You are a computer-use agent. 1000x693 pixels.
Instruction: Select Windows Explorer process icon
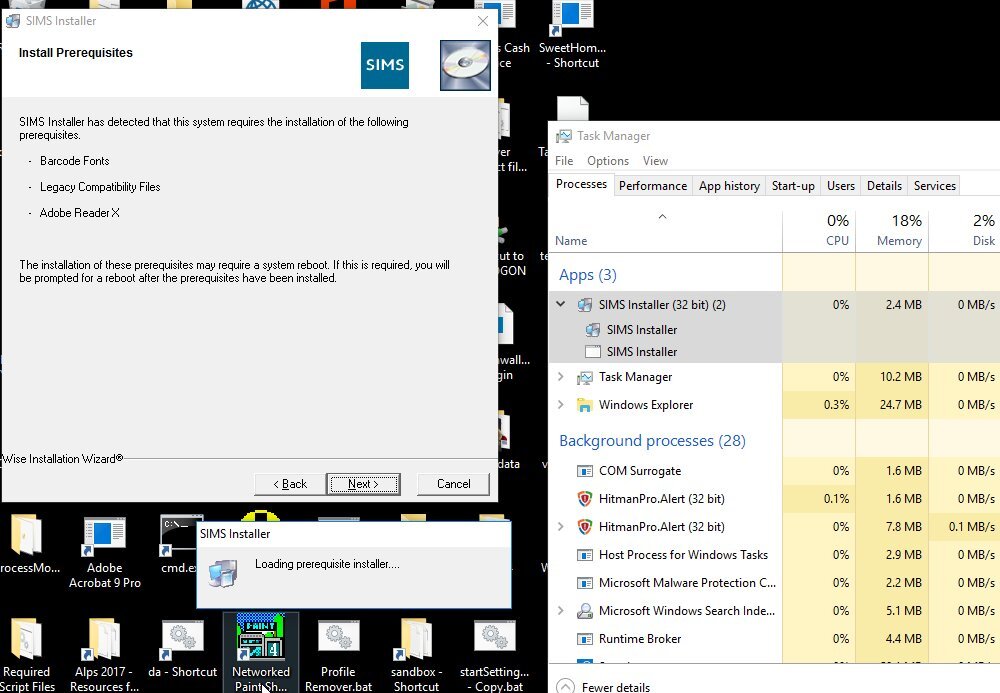(x=585, y=405)
